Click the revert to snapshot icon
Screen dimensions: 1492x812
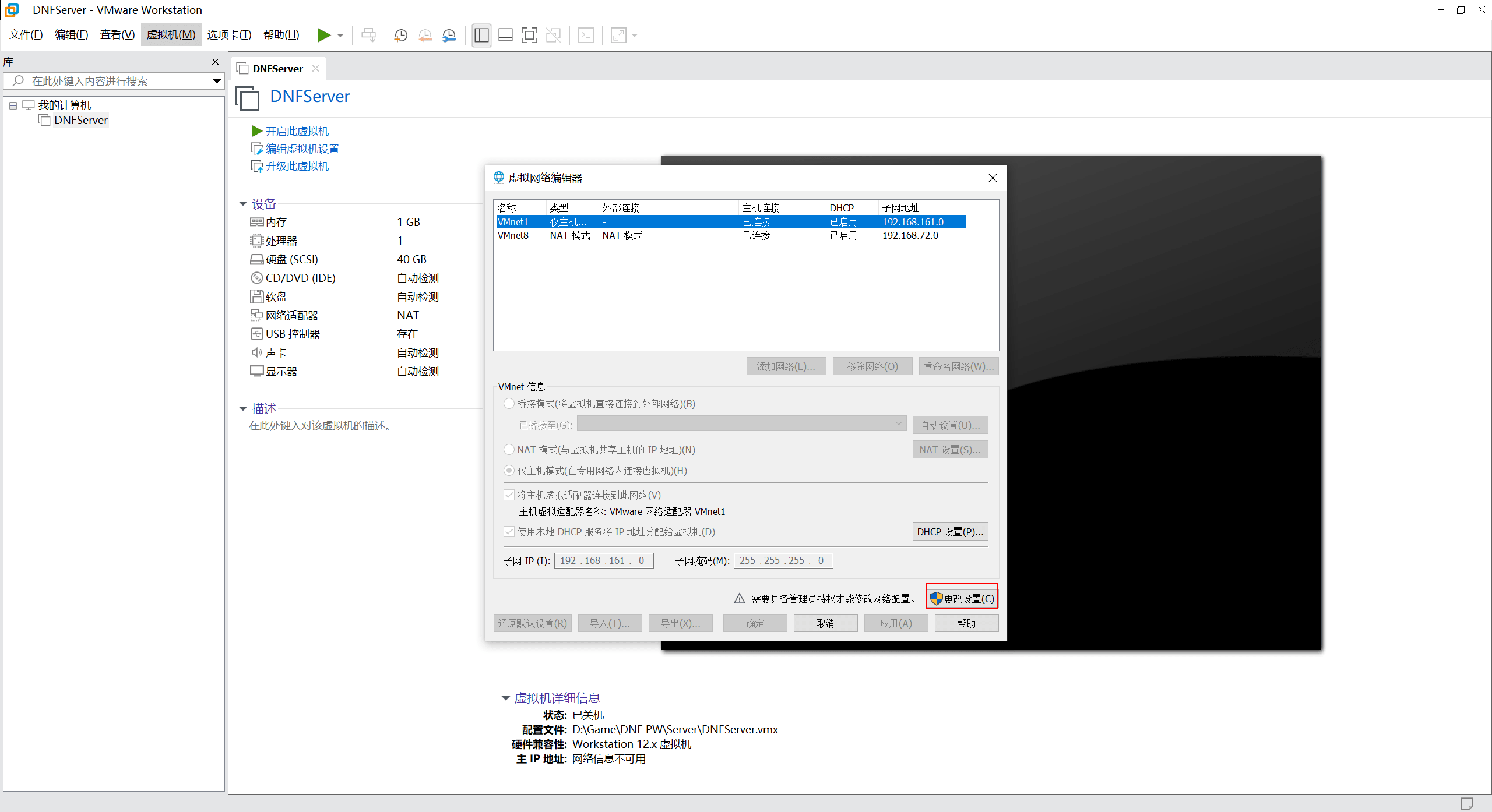(425, 36)
